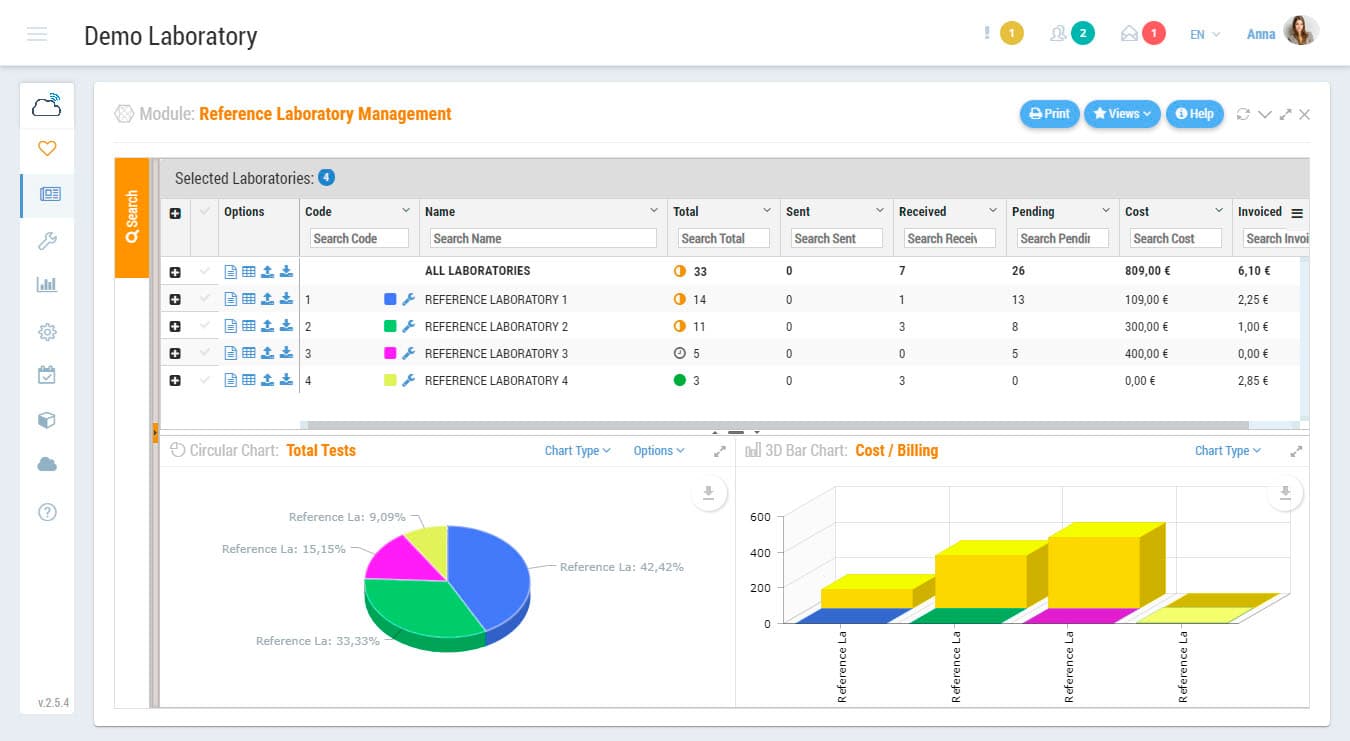Open the favorites heart icon in sidebar
This screenshot has height=741, width=1350.
[47, 149]
